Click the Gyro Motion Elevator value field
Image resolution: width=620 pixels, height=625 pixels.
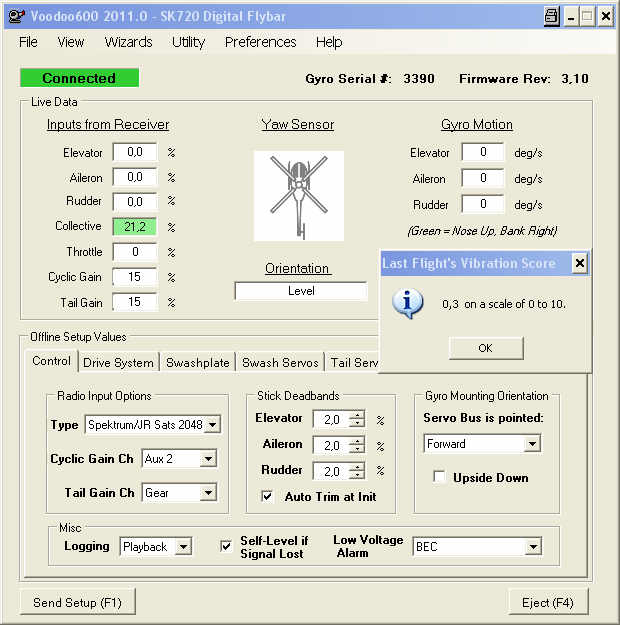(483, 152)
